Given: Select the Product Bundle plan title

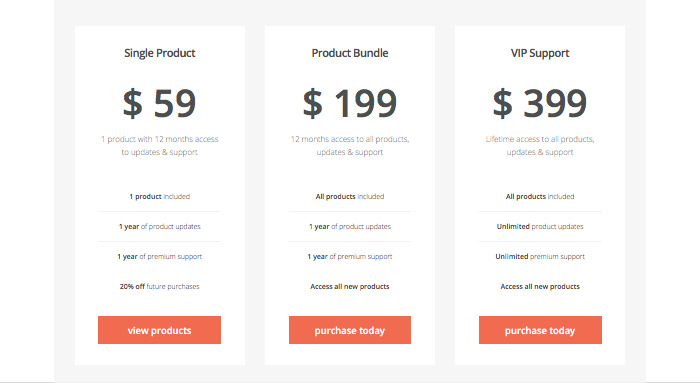Looking at the screenshot, I should (x=350, y=53).
